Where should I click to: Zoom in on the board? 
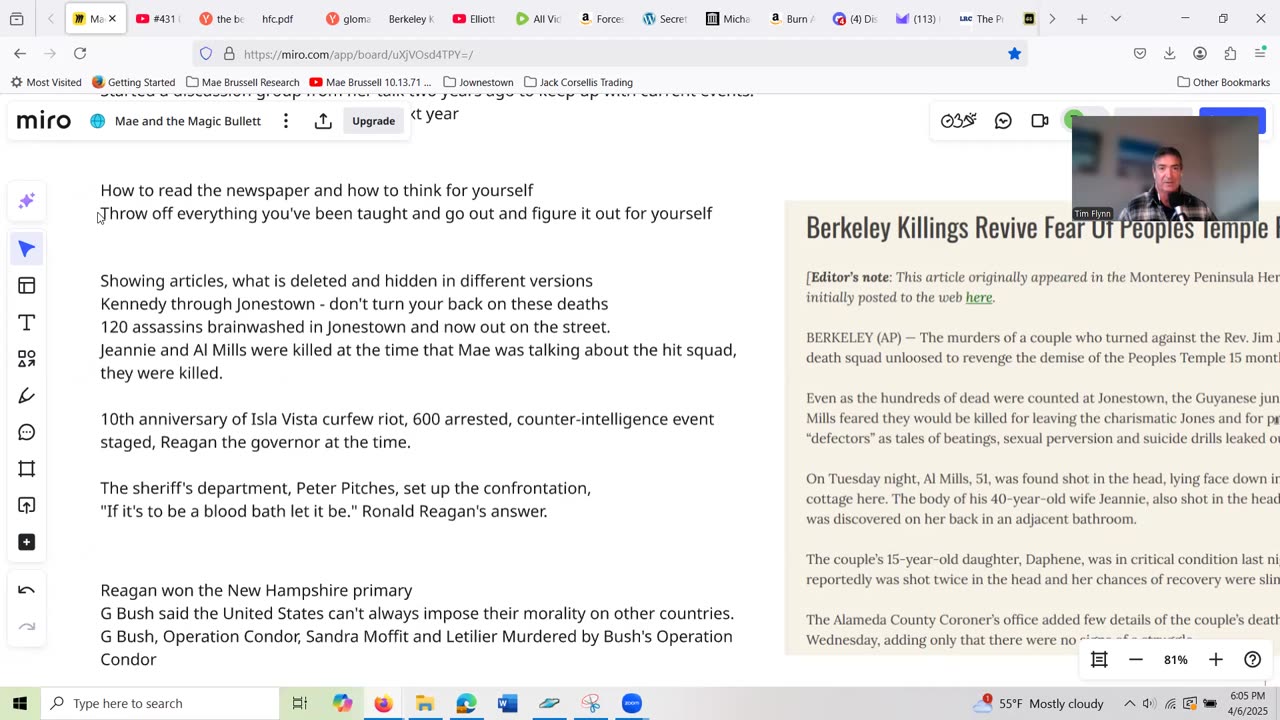click(x=1216, y=660)
